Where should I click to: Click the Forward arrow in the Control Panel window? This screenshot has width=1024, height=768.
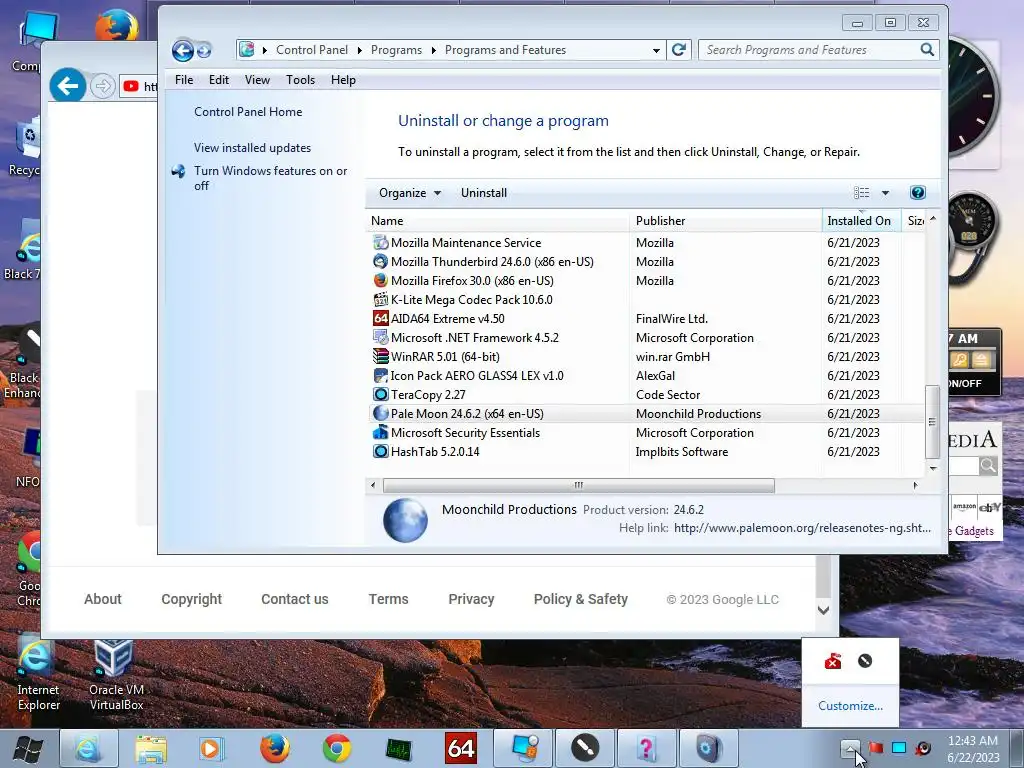(204, 50)
